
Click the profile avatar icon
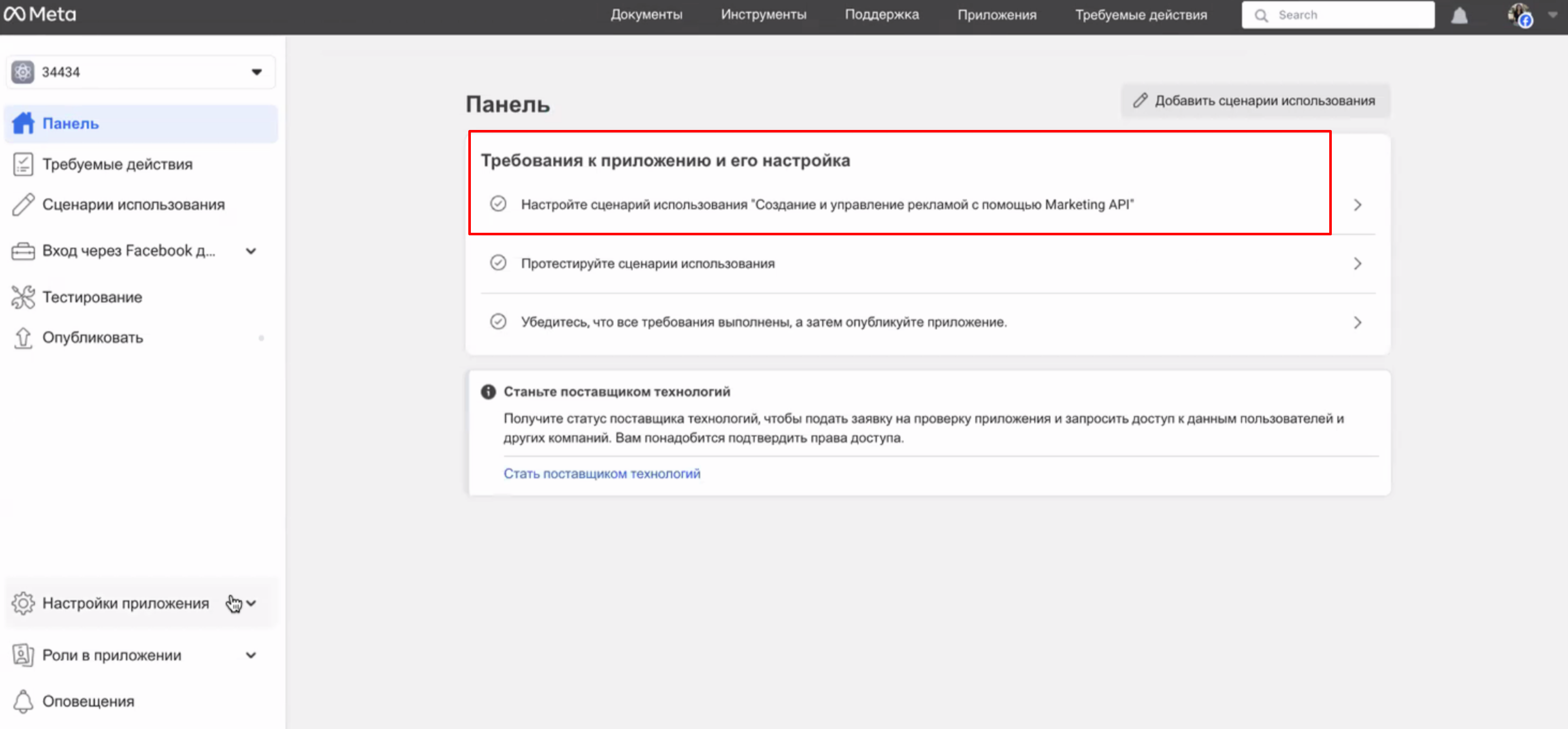1519,15
